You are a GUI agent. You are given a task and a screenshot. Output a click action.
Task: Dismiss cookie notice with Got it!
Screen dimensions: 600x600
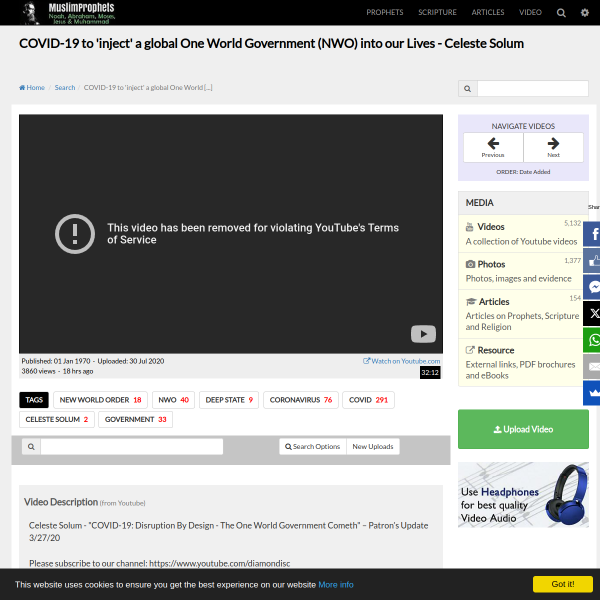pyautogui.click(x=562, y=584)
